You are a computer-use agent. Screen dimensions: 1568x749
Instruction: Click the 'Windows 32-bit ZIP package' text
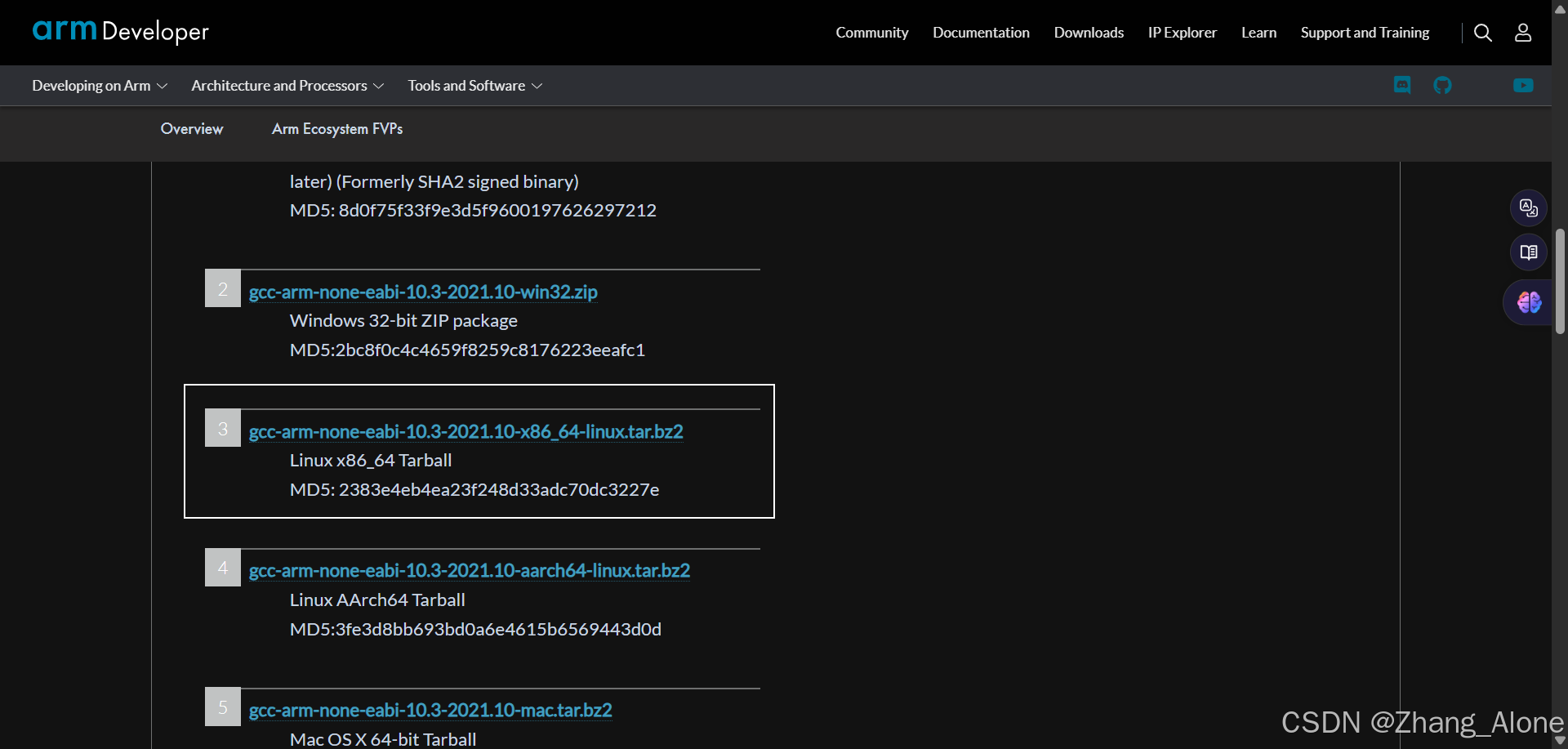point(403,321)
